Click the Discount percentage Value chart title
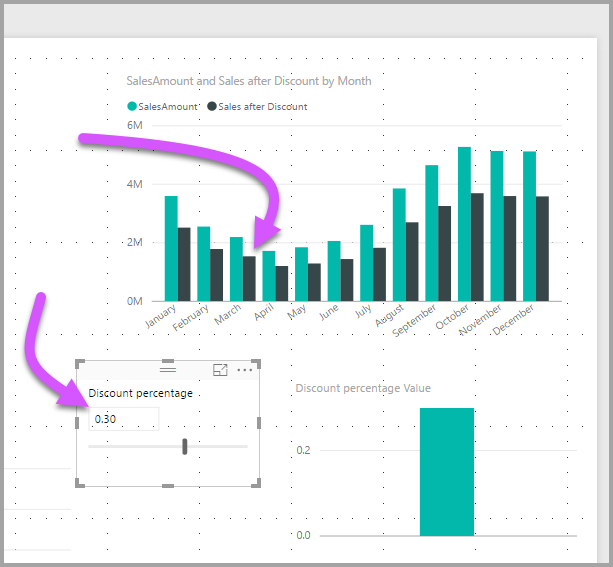 point(363,388)
